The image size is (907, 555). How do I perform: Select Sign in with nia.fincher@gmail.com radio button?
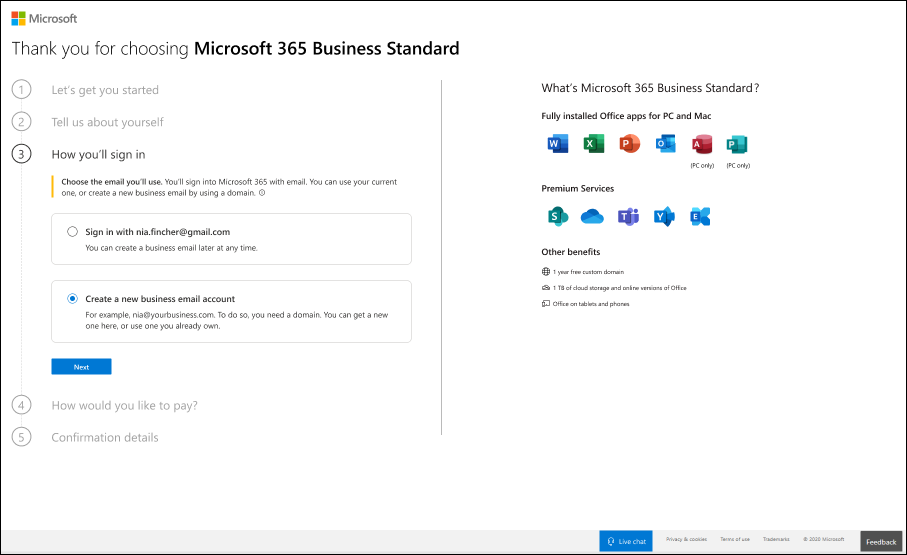tap(72, 232)
